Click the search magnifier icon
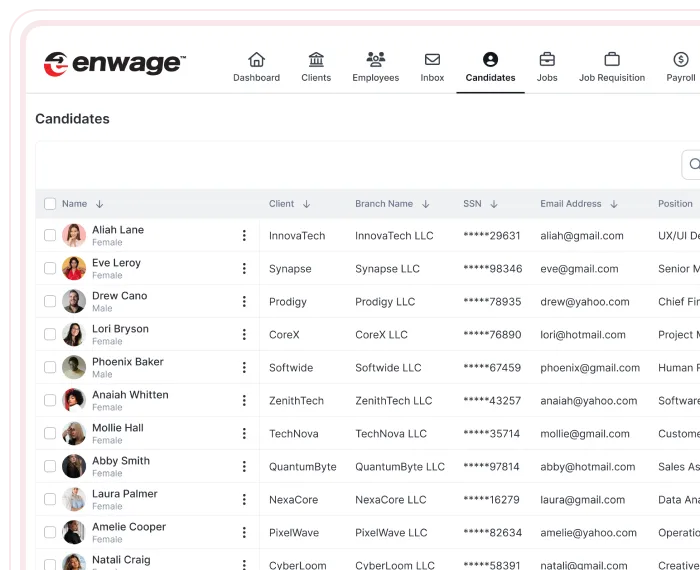700x570 pixels. (x=694, y=165)
